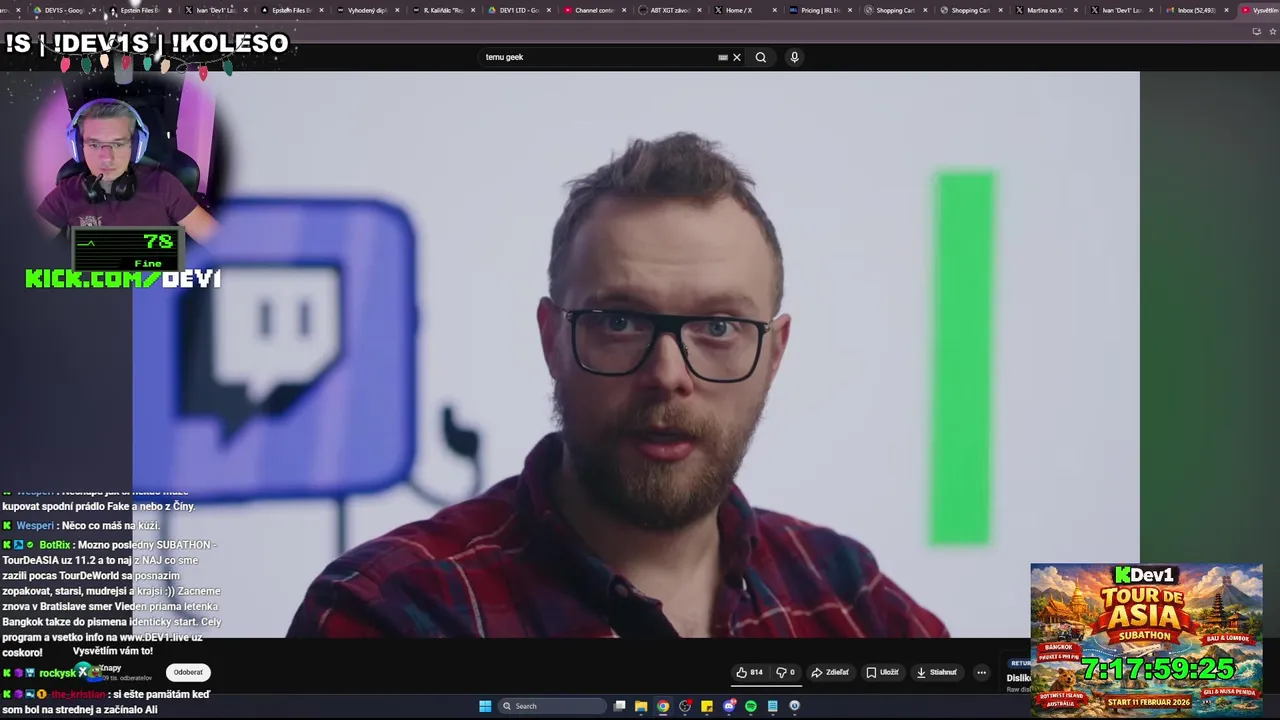Dislike the video
The width and height of the screenshot is (1280, 720).
click(x=786, y=672)
